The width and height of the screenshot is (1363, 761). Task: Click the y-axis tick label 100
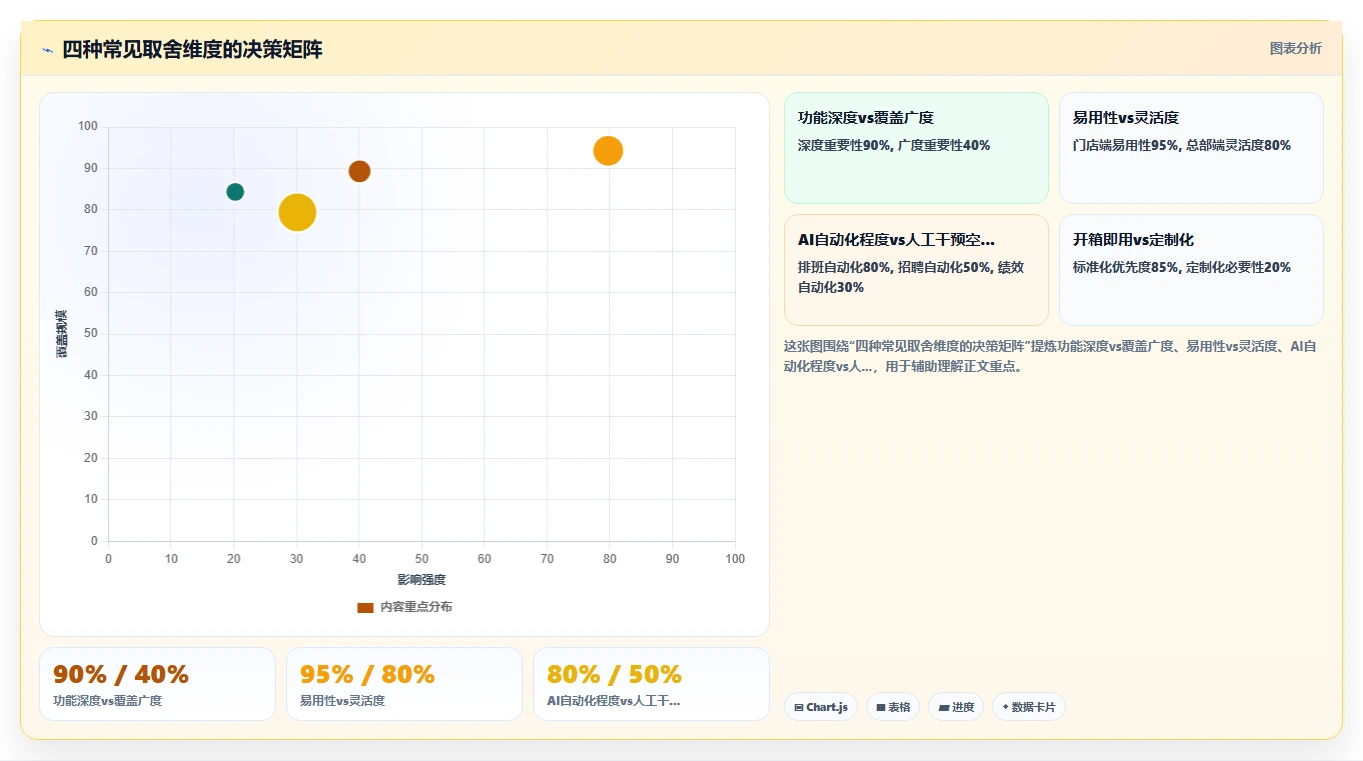88,126
